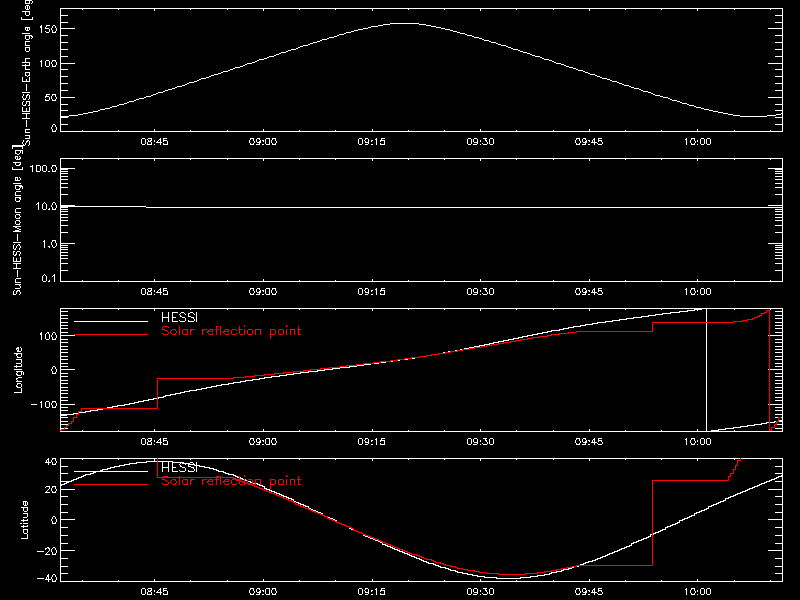This screenshot has width=800, height=600.
Task: Click the -20 tick on Latitude axis
Action: click(48, 551)
